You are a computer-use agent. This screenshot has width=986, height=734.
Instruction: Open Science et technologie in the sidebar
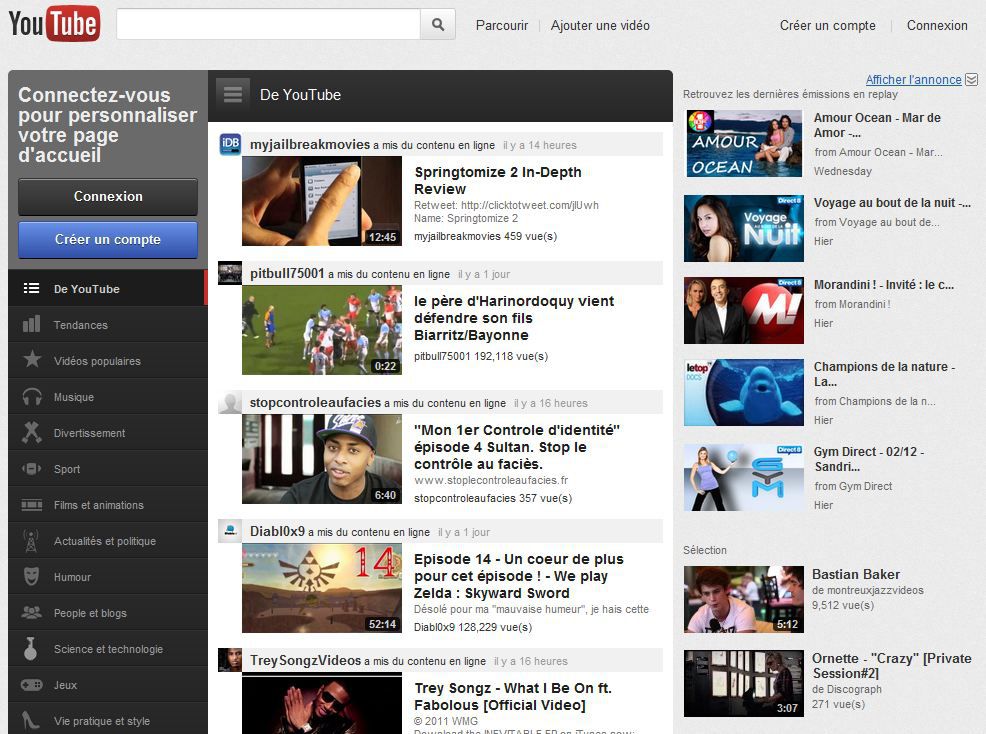(108, 649)
